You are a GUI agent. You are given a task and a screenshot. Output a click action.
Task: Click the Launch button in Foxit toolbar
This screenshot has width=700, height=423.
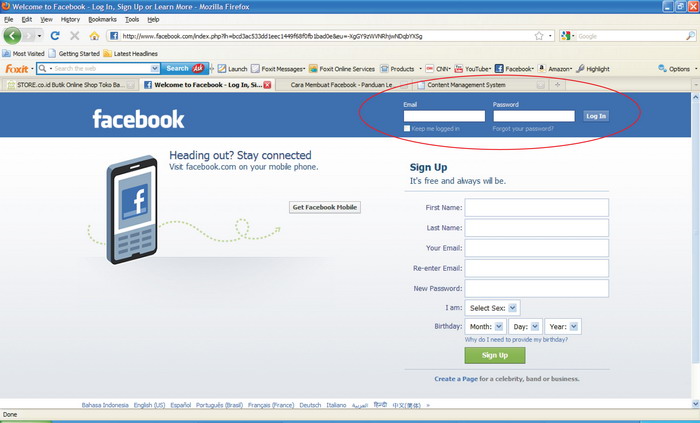coord(233,69)
